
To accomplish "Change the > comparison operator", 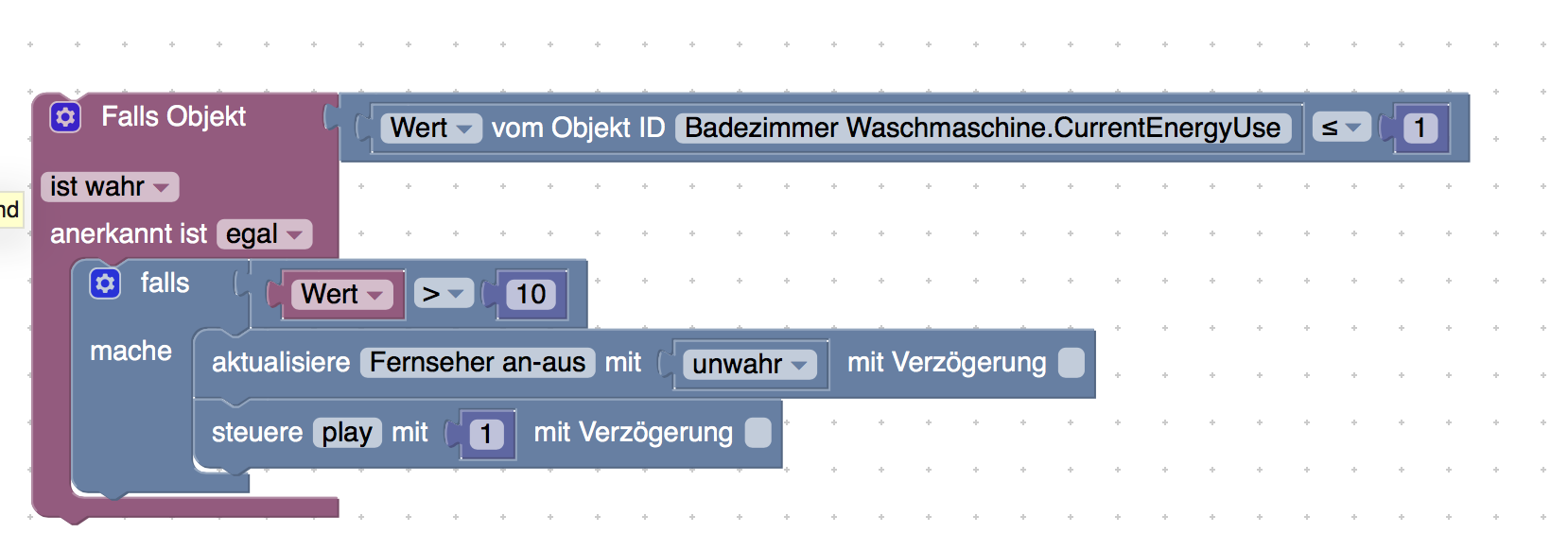I will (x=444, y=294).
